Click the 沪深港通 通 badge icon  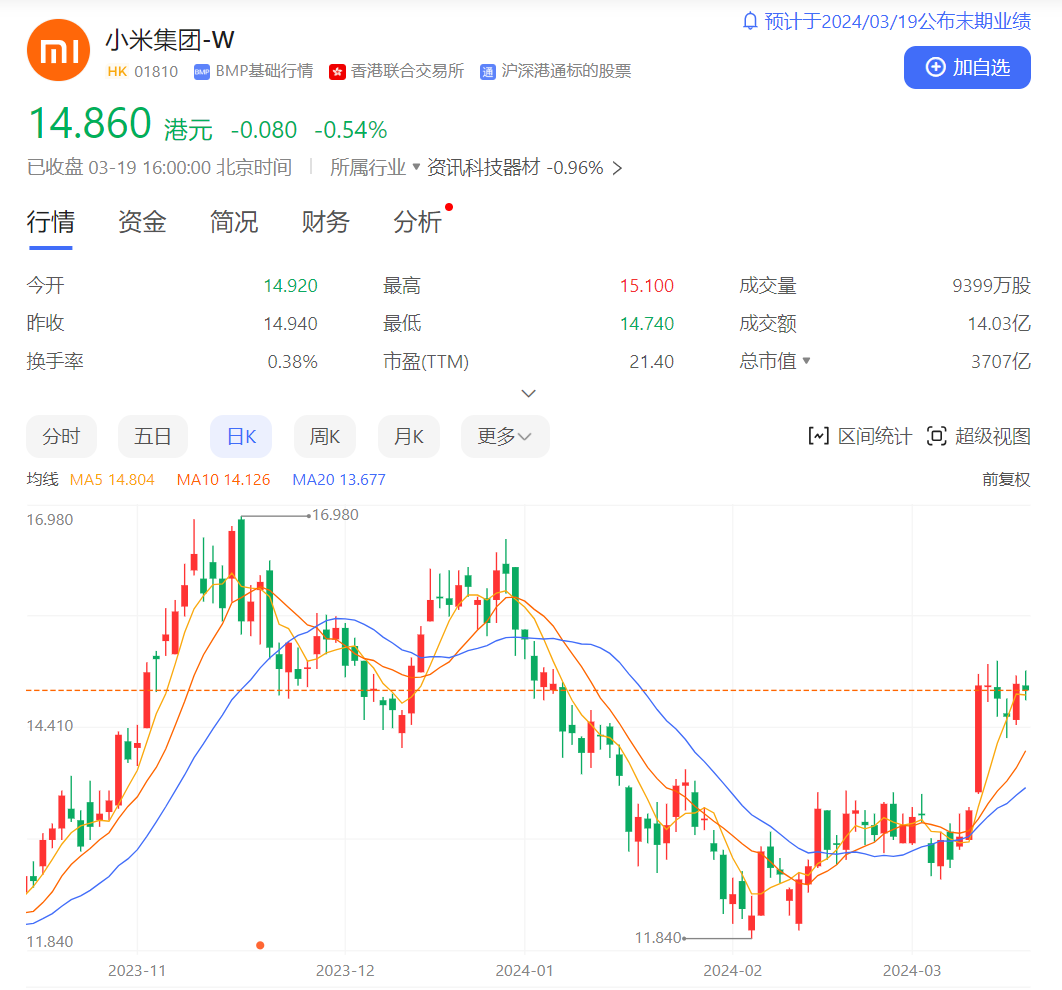[x=488, y=72]
